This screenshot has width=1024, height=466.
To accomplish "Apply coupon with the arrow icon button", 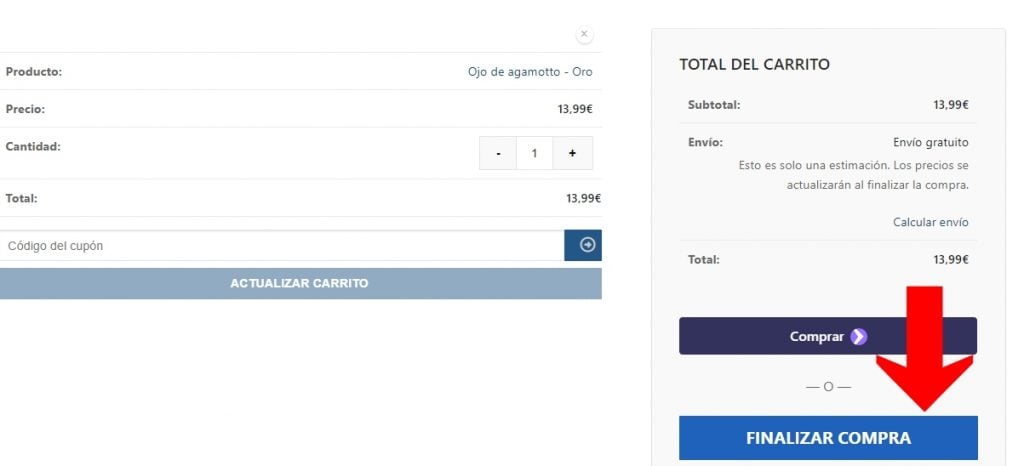I will [583, 245].
